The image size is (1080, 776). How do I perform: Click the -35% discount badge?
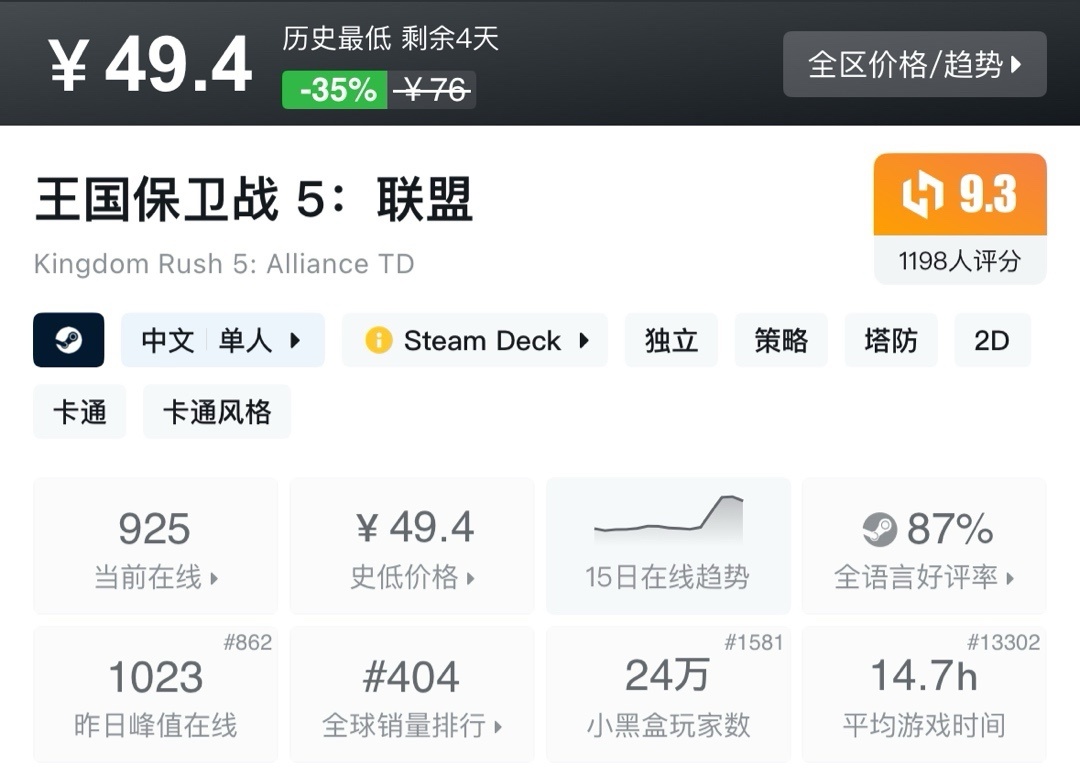(336, 90)
